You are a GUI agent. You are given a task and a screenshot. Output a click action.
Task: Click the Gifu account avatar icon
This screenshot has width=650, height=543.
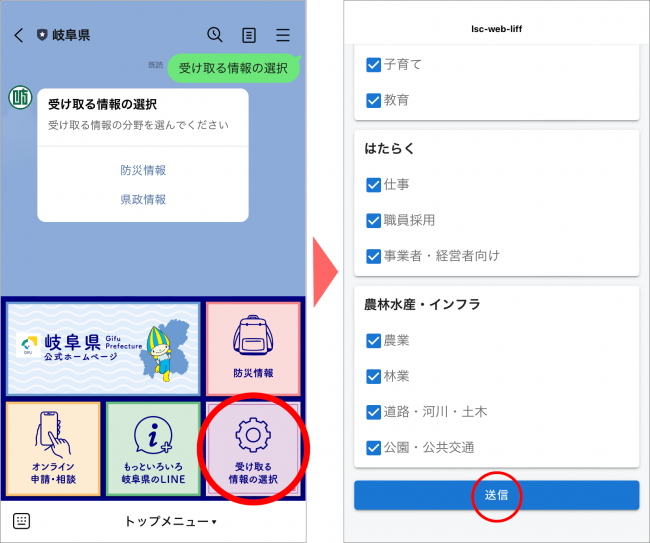tap(20, 98)
